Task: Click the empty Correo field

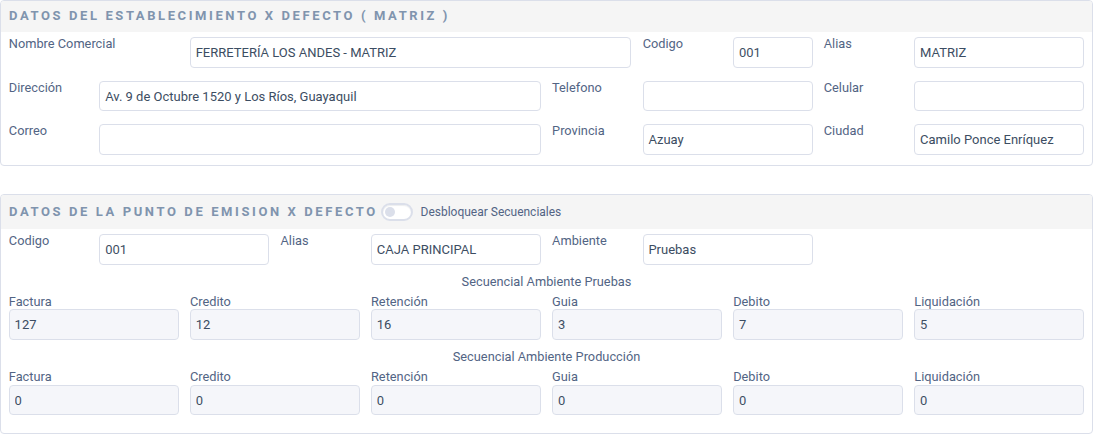Action: 319,139
